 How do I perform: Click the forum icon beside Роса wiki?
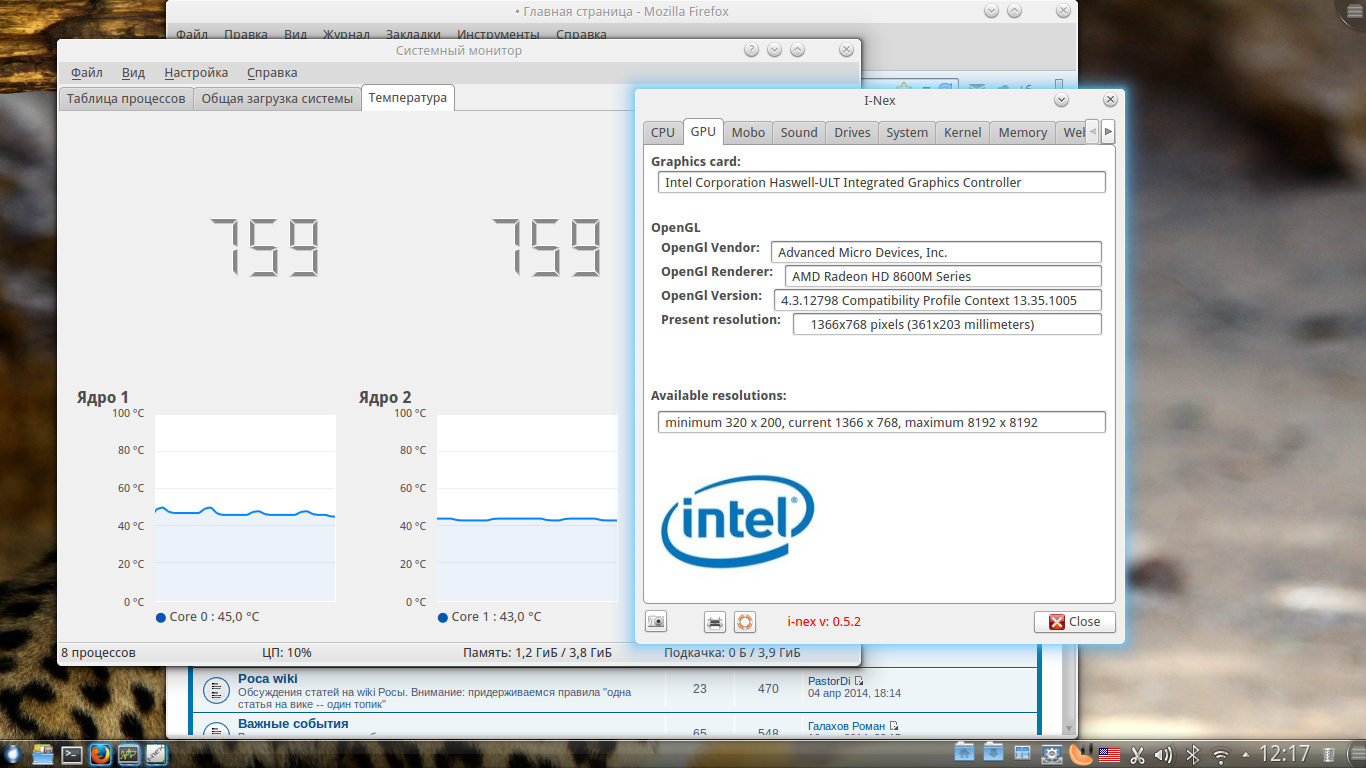[215, 689]
